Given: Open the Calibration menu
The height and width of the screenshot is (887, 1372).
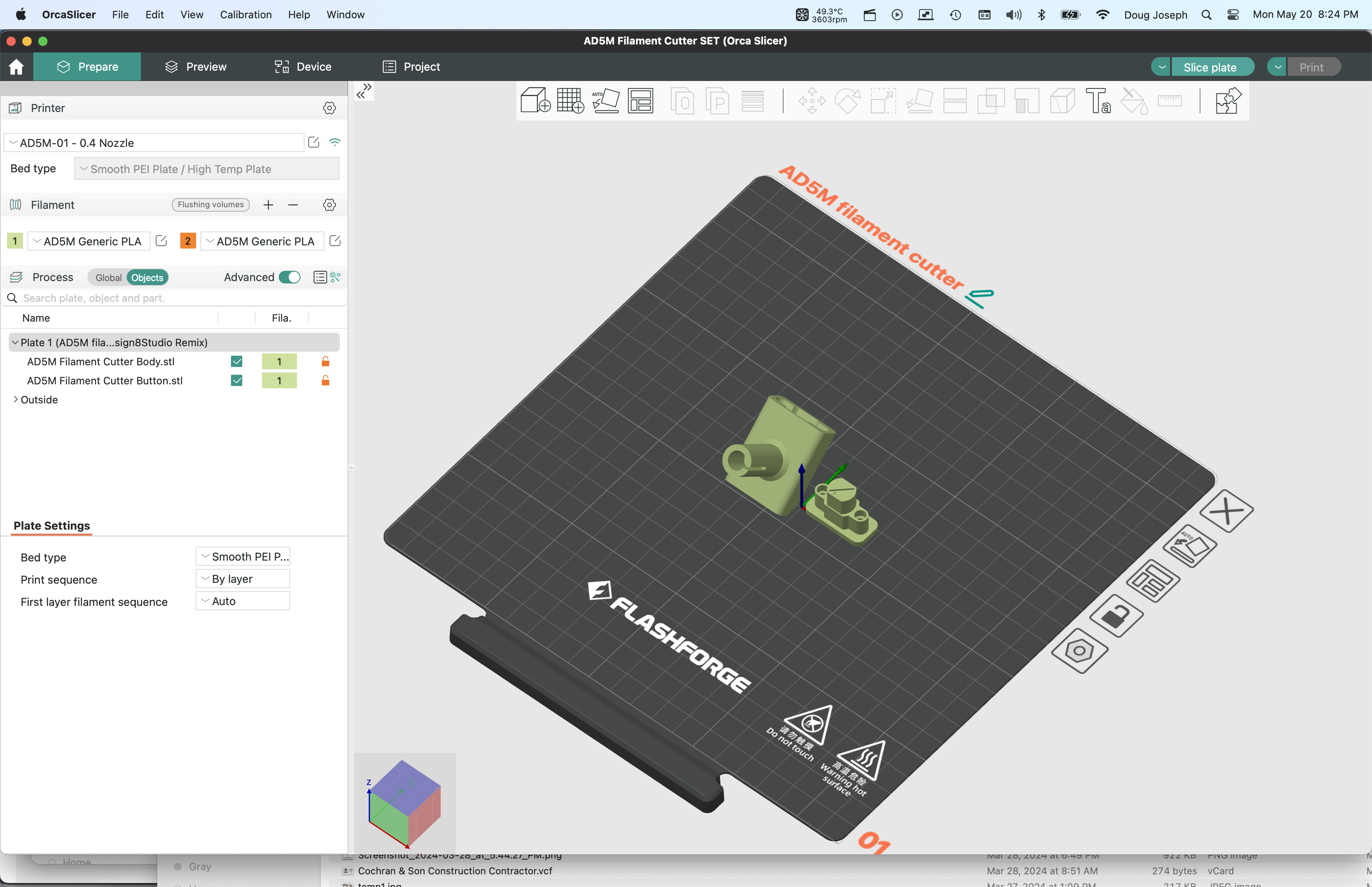Looking at the screenshot, I should [x=245, y=14].
